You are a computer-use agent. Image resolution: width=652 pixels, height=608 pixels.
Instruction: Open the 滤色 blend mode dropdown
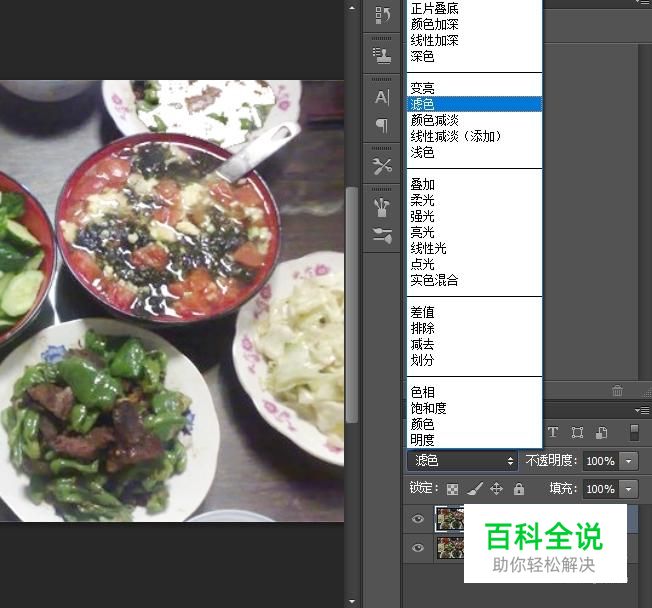tap(463, 461)
